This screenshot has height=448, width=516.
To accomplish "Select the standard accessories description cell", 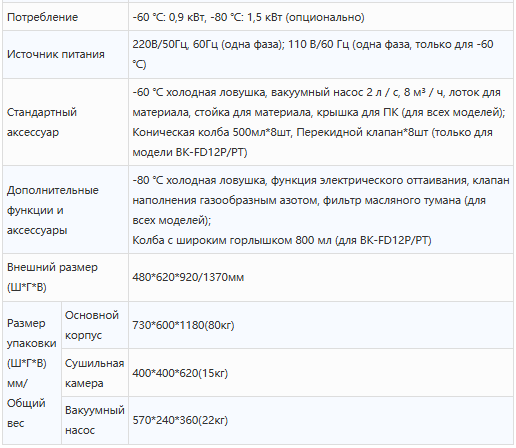I will [x=321, y=122].
